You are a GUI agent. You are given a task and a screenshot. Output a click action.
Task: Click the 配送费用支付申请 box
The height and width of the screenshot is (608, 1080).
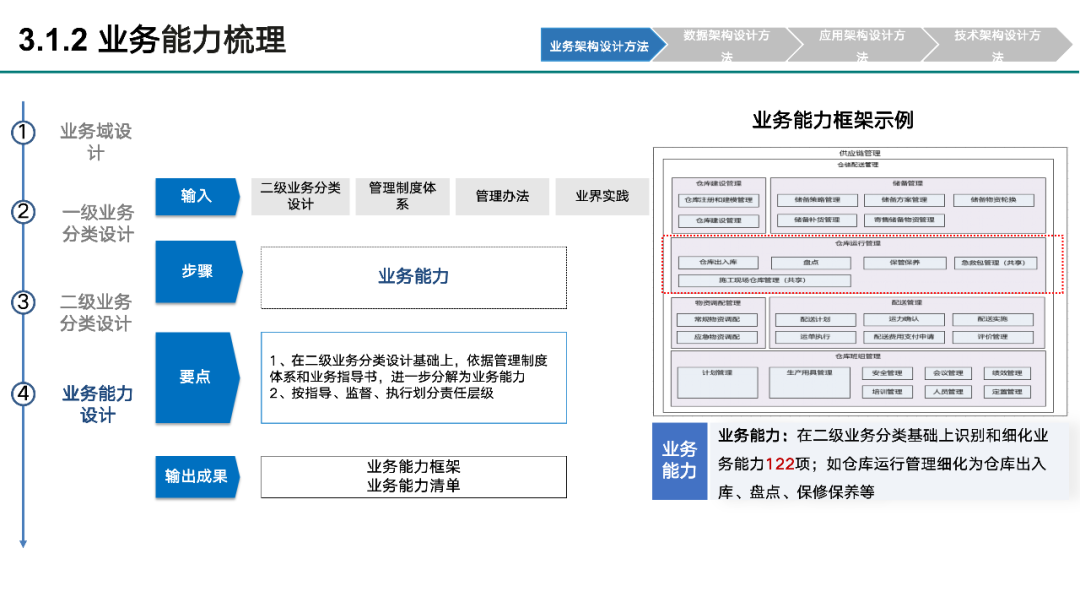(904, 337)
